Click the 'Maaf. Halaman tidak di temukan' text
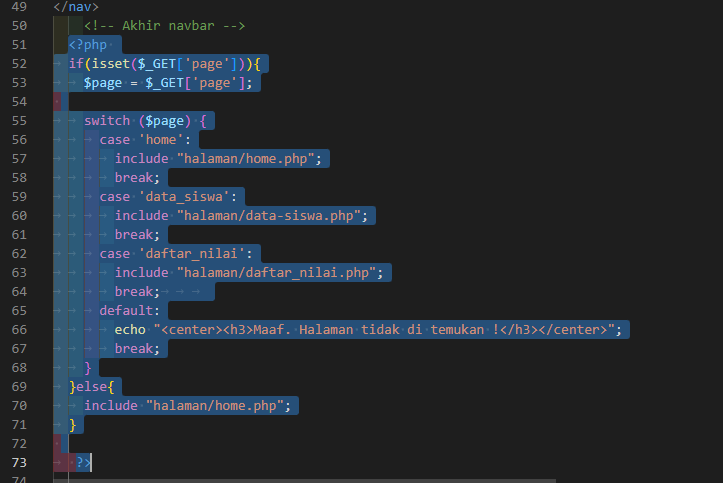The image size is (723, 483). tap(368, 330)
